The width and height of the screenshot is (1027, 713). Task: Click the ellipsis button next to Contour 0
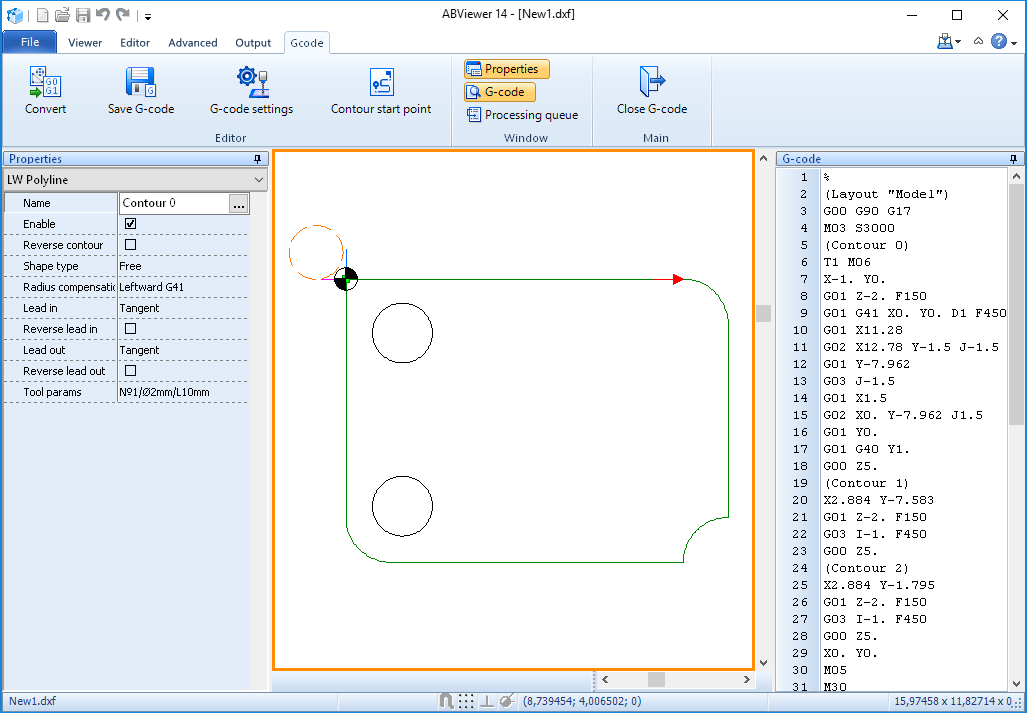pos(238,204)
